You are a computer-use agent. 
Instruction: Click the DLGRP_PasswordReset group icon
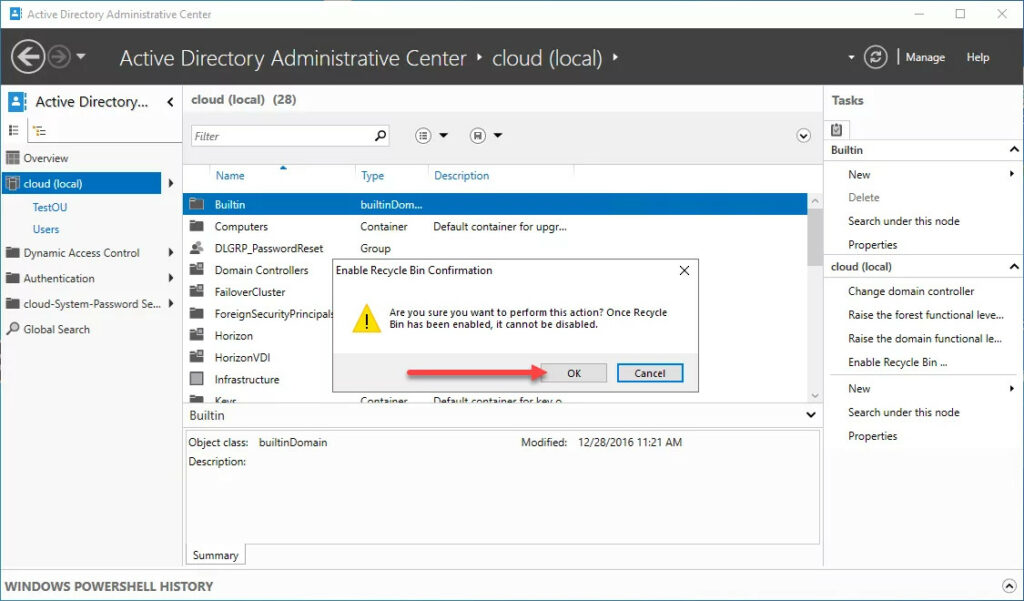point(196,248)
